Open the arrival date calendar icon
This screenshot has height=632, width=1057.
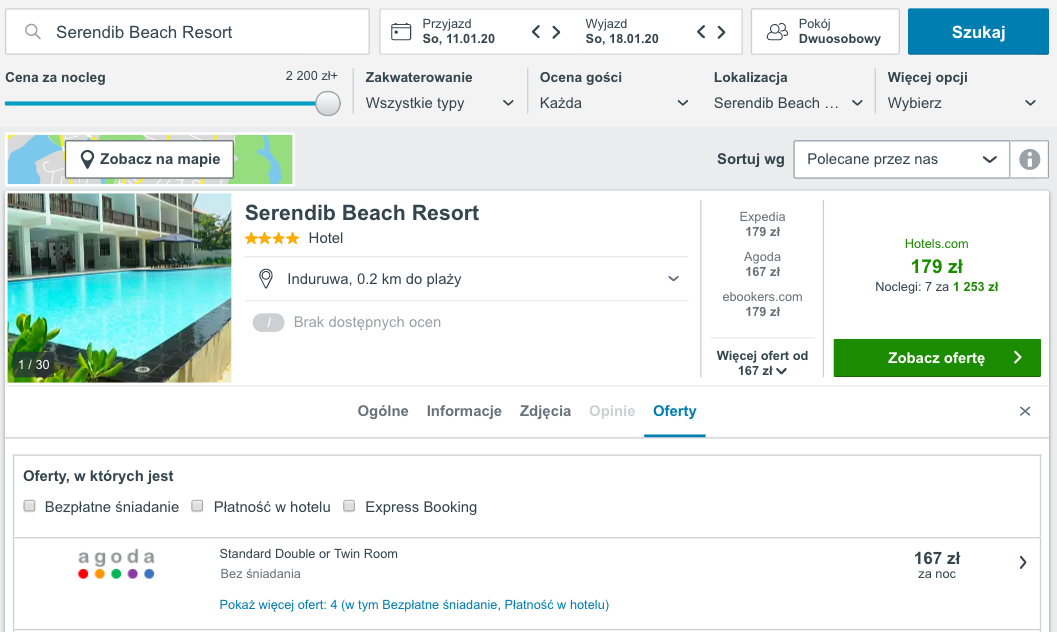401,32
